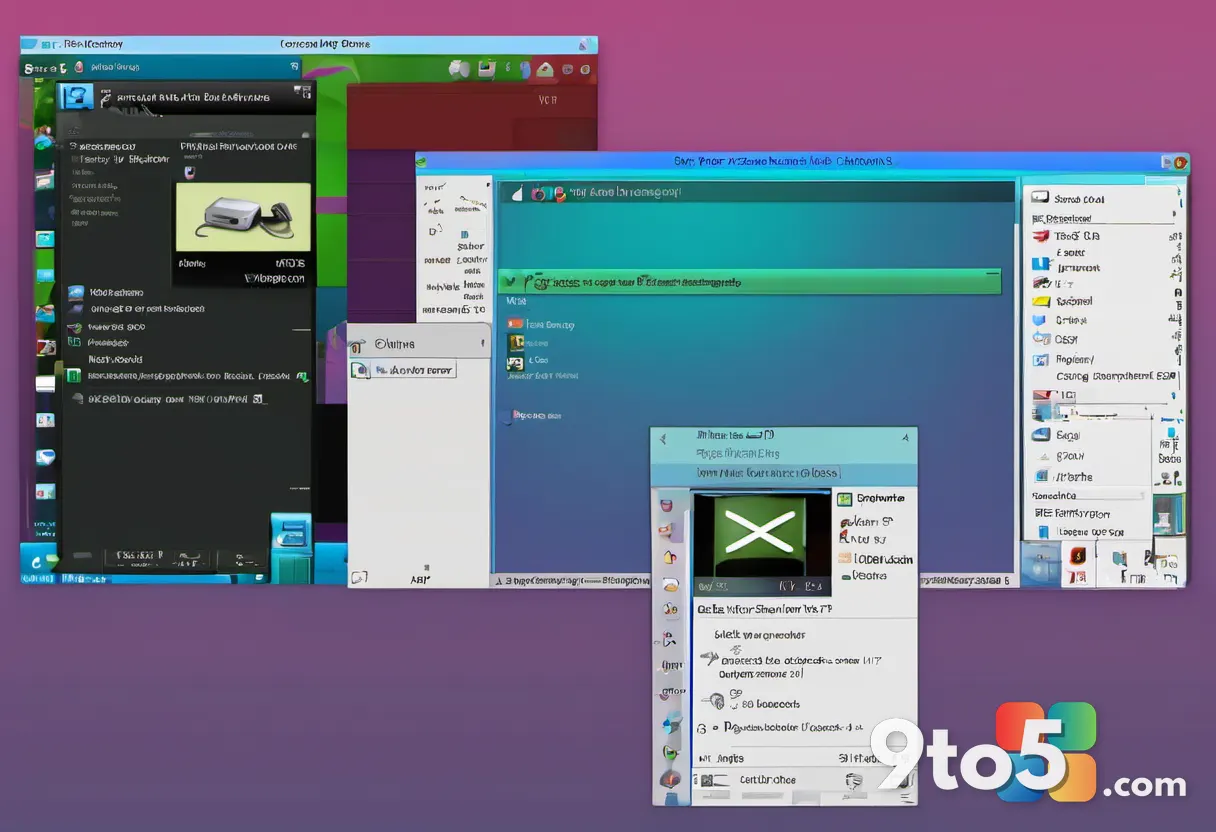Click the green checkmark on the green bar

pyautogui.click(x=510, y=282)
